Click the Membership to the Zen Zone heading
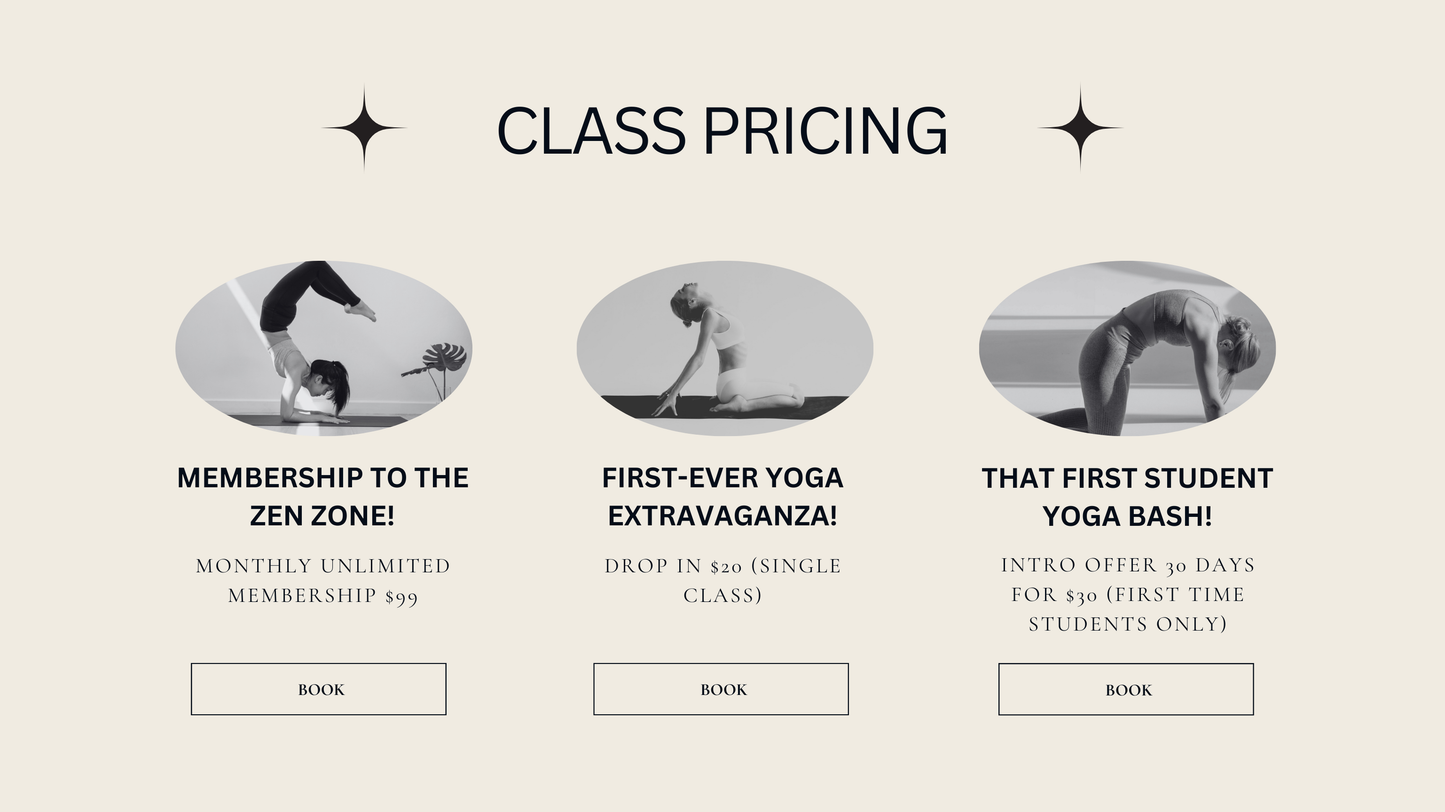Image resolution: width=1445 pixels, height=812 pixels. 323,496
